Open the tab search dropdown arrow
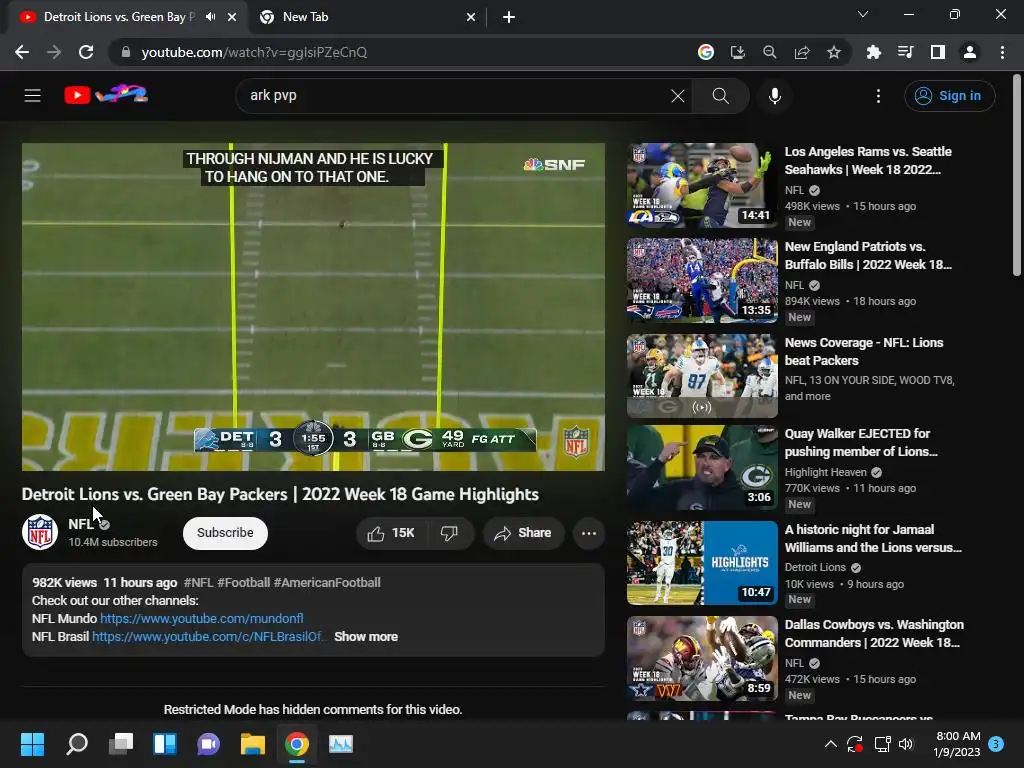The image size is (1024, 768). [863, 14]
